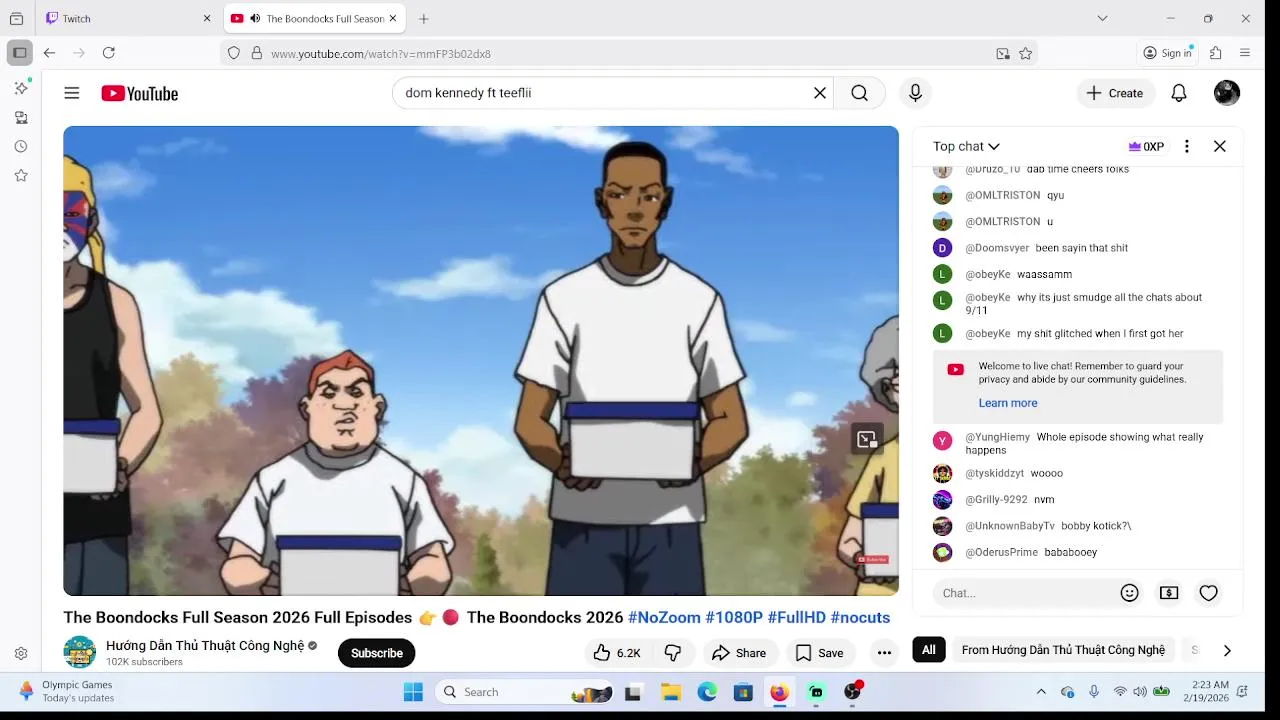Click the taskbar Search box
The height and width of the screenshot is (720, 1280).
[526, 692]
